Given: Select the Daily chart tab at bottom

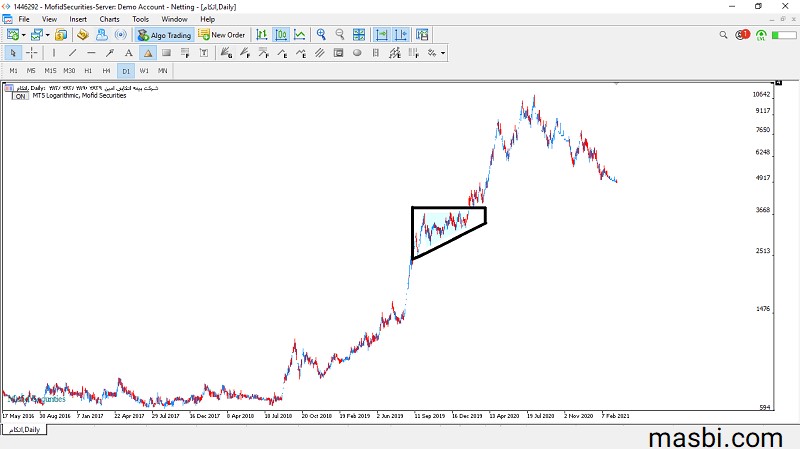Looking at the screenshot, I should [25, 430].
